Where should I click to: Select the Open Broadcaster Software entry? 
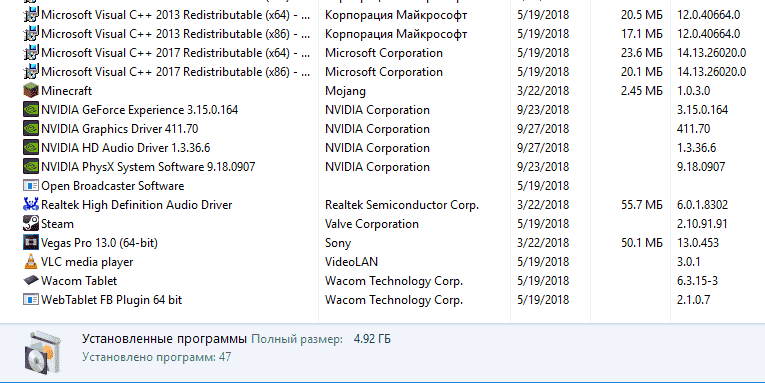112,186
